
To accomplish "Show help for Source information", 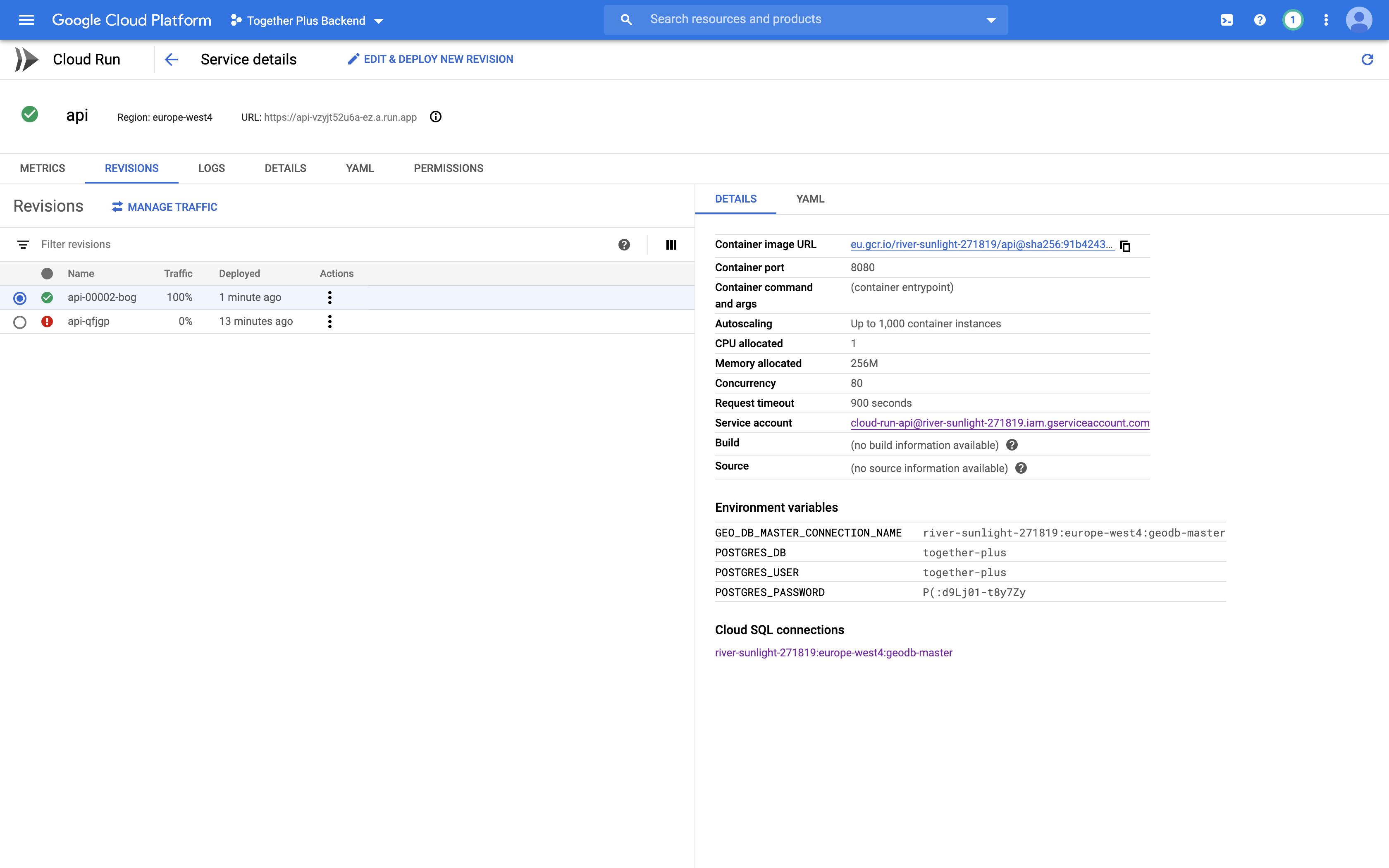I will pyautogui.click(x=1021, y=468).
